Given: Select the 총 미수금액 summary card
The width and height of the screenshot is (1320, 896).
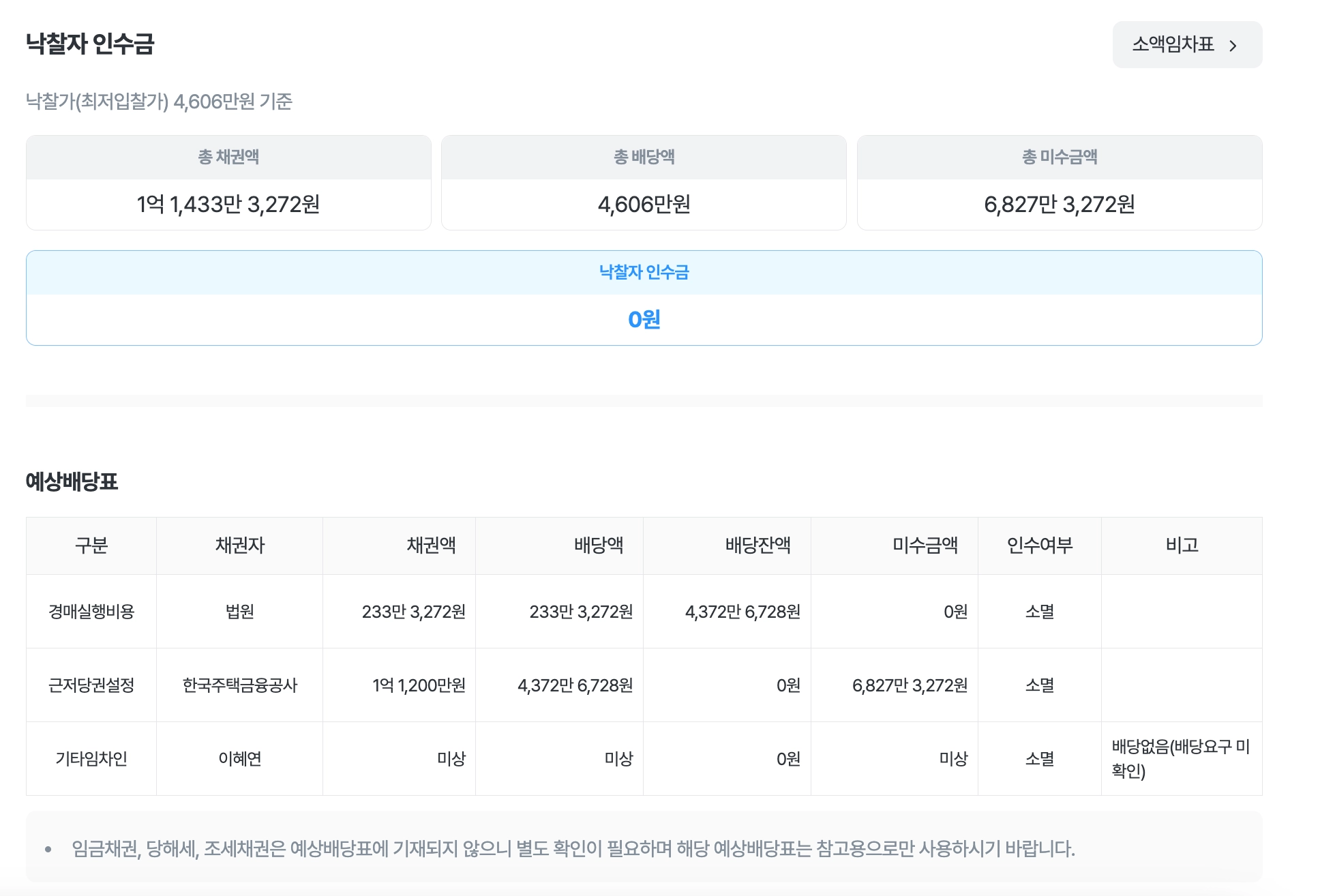Looking at the screenshot, I should pos(1059,183).
